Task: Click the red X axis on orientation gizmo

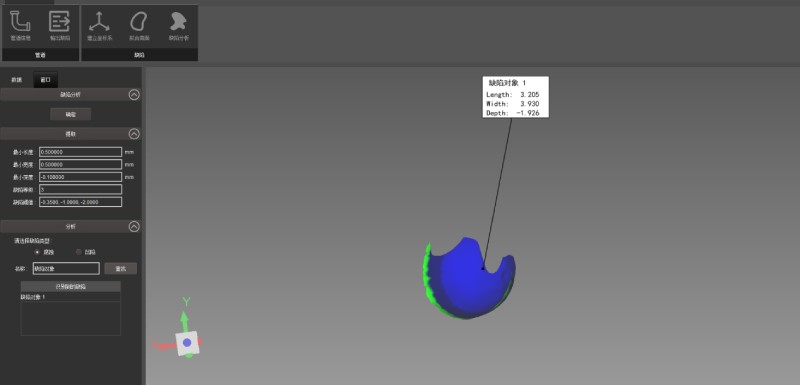Action: pyautogui.click(x=162, y=345)
